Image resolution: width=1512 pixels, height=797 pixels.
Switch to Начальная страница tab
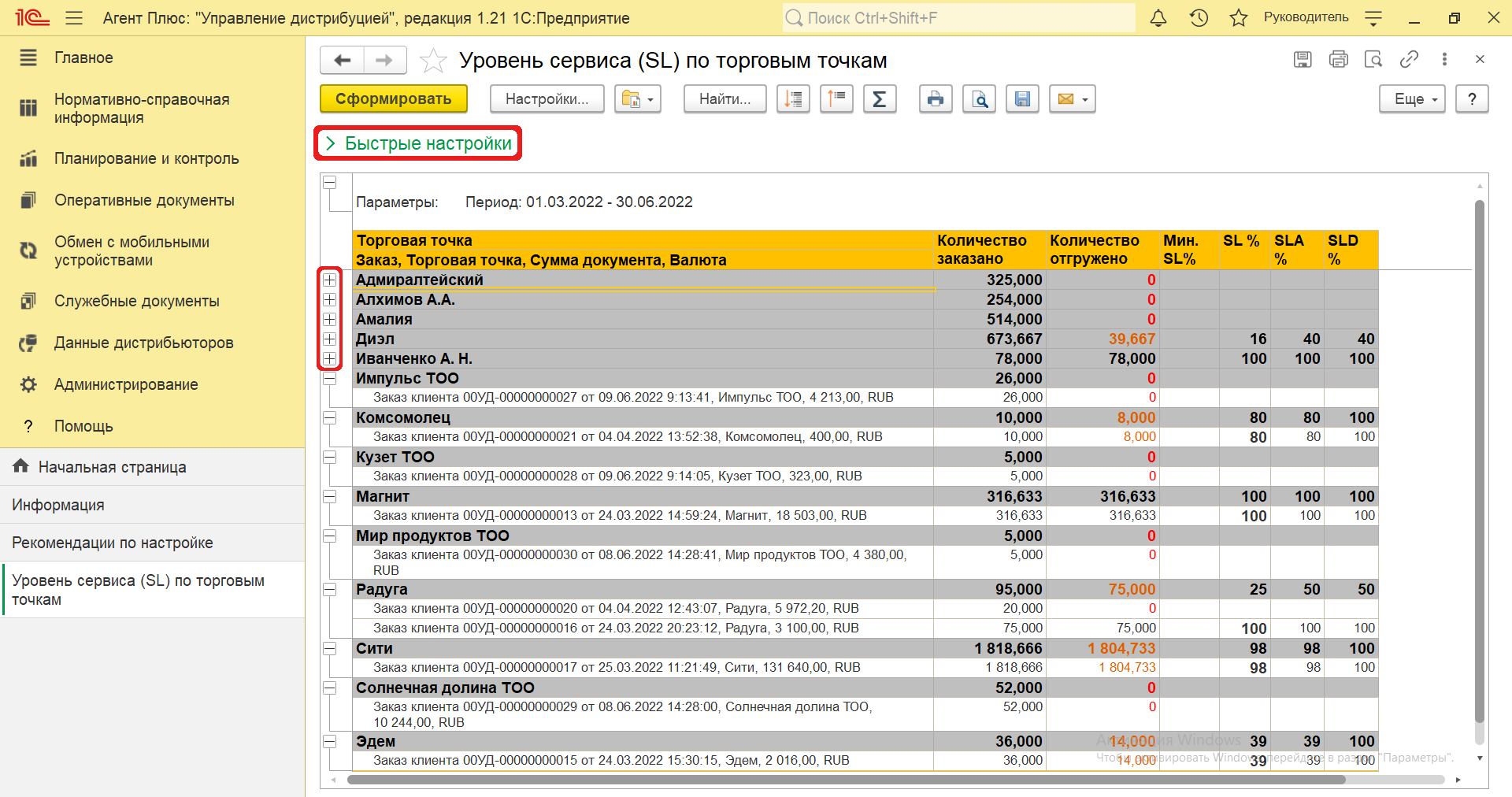pos(152,467)
